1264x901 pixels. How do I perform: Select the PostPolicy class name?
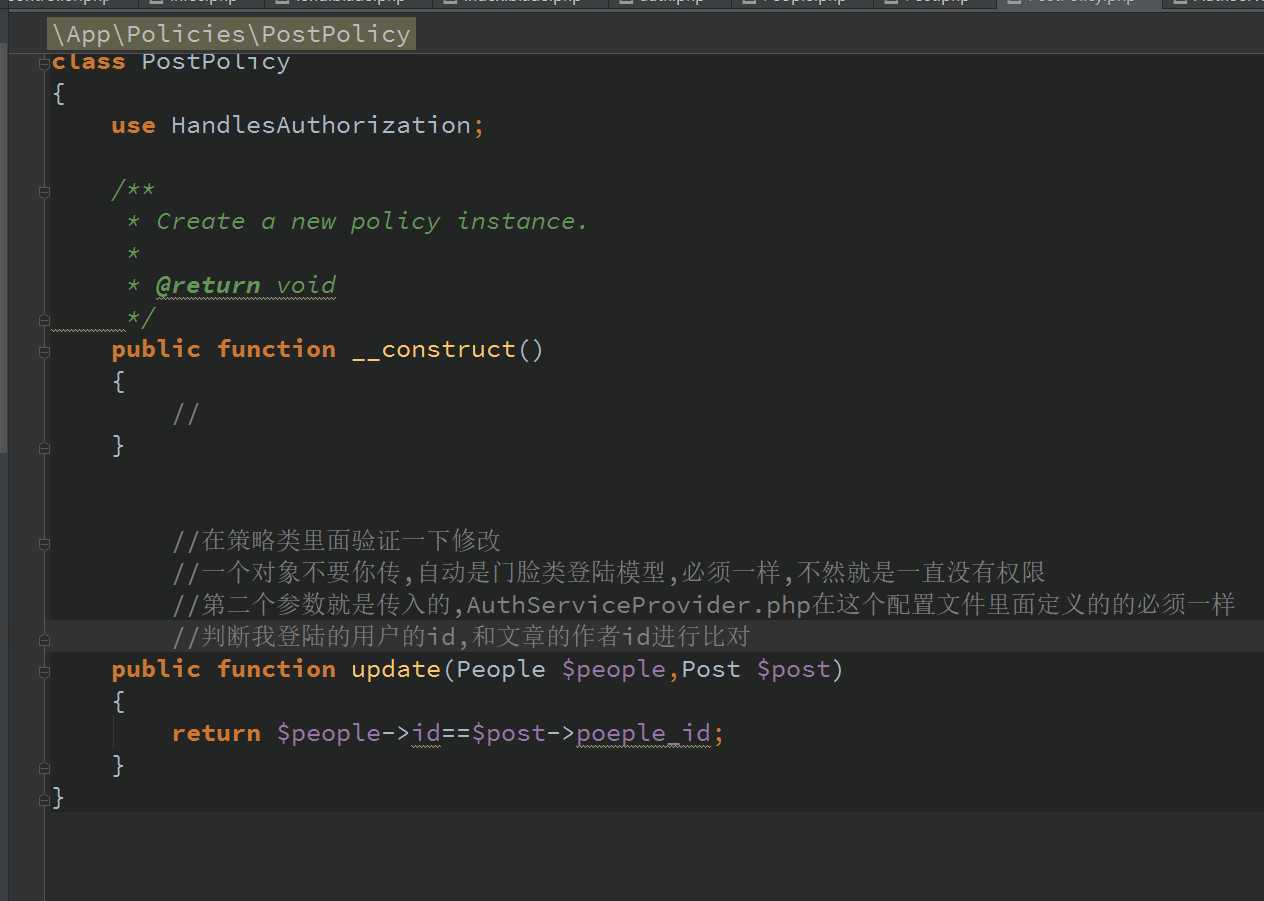(216, 62)
